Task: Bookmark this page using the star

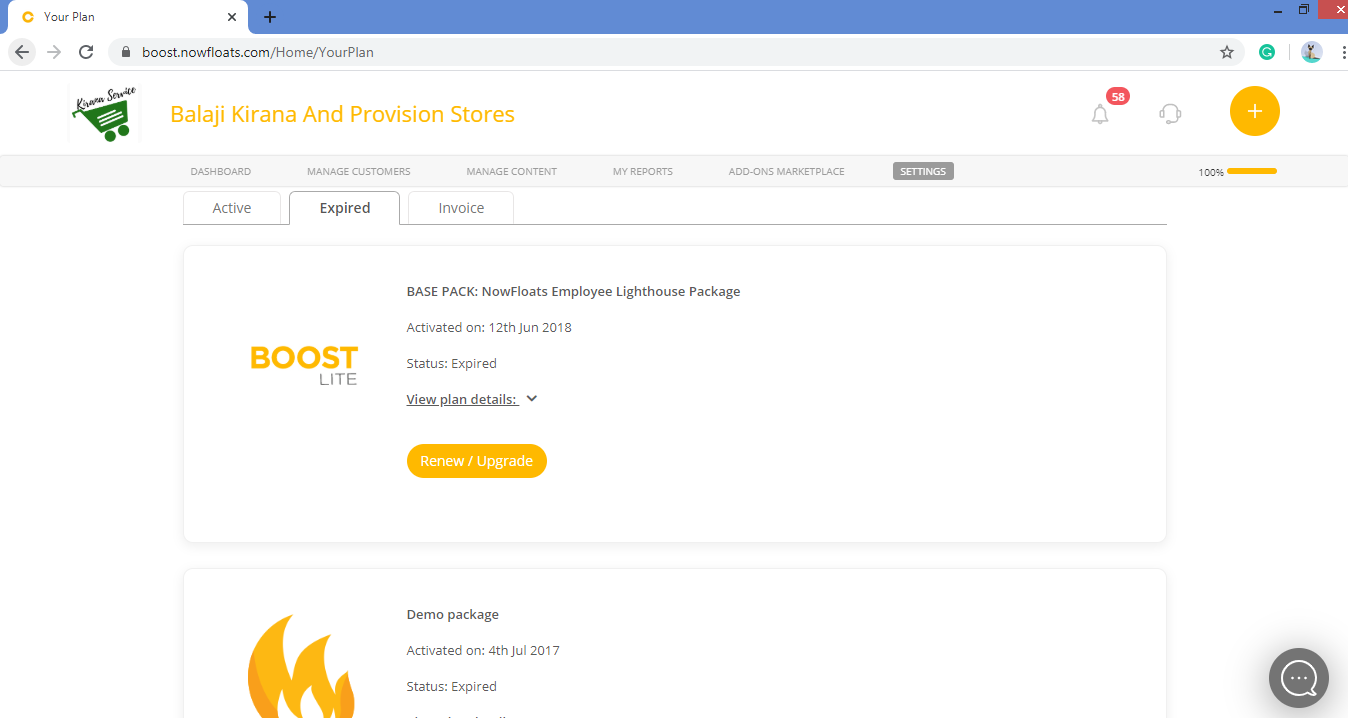Action: 1227,51
